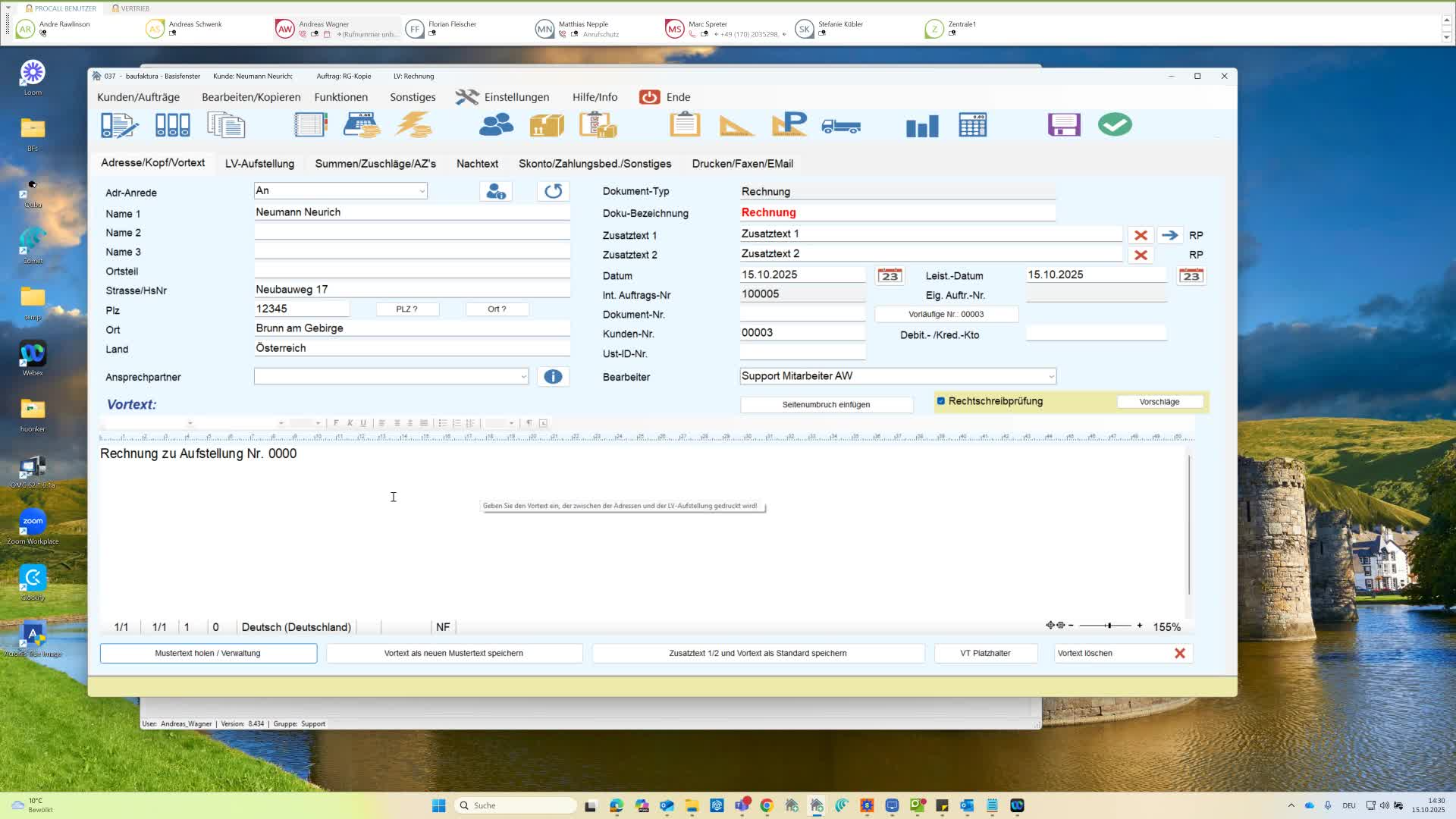This screenshot has height=819, width=1456.
Task: Click into the Name 2 input field
Action: point(412,233)
